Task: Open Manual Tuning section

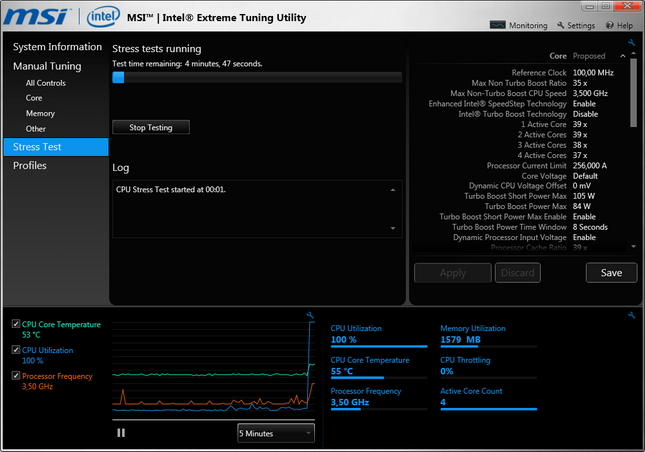Action: pos(47,66)
